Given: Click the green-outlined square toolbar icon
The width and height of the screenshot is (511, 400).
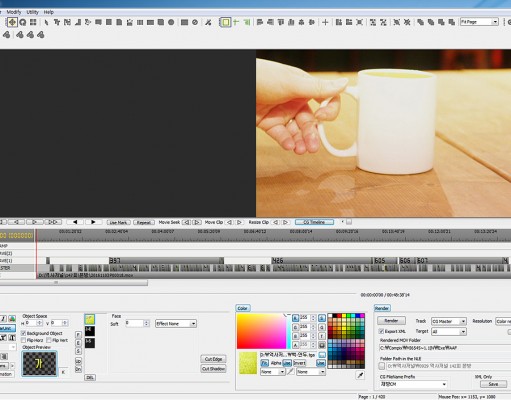Looking at the screenshot, I should click(226, 22).
